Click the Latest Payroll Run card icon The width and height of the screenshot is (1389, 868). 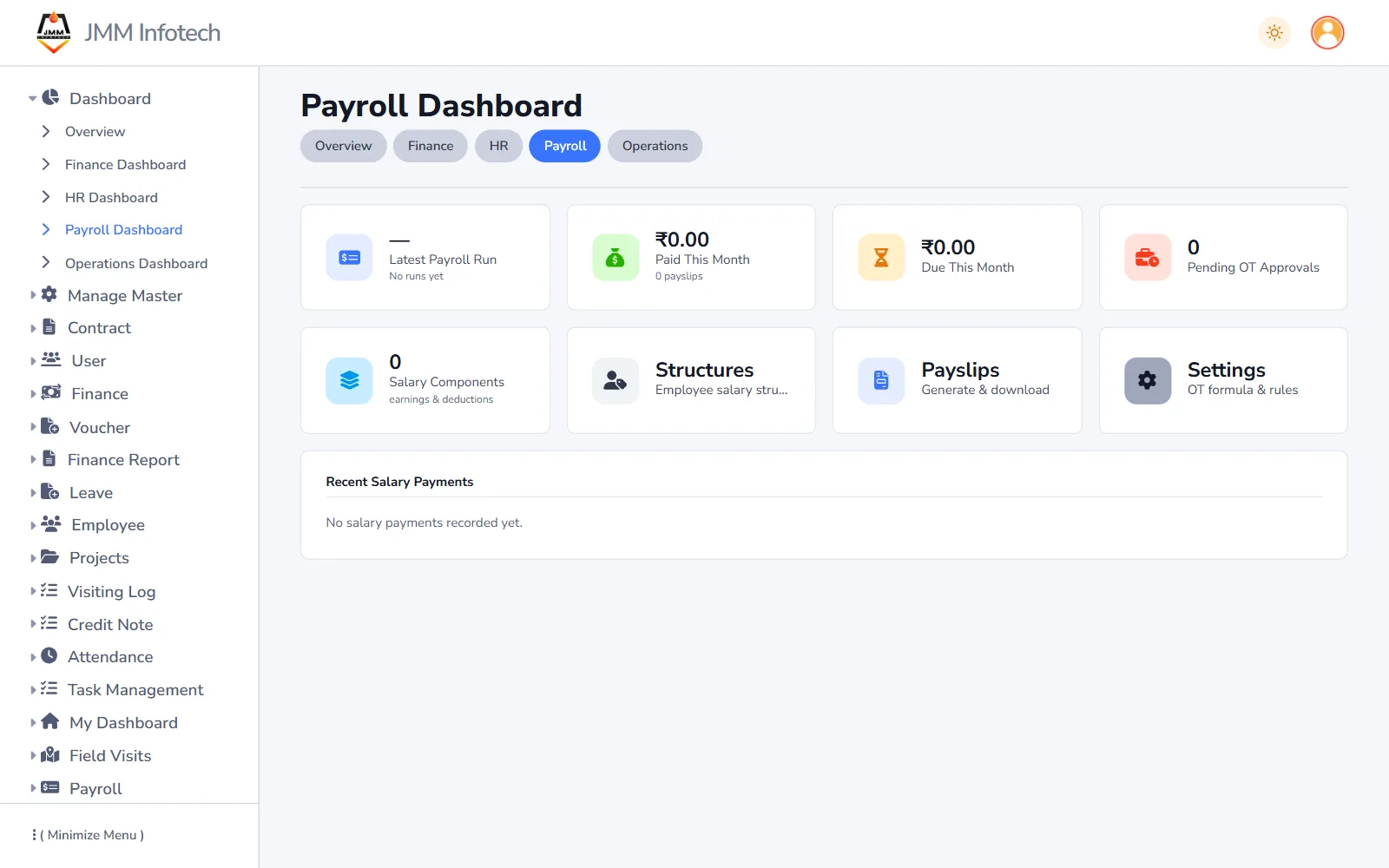point(349,257)
